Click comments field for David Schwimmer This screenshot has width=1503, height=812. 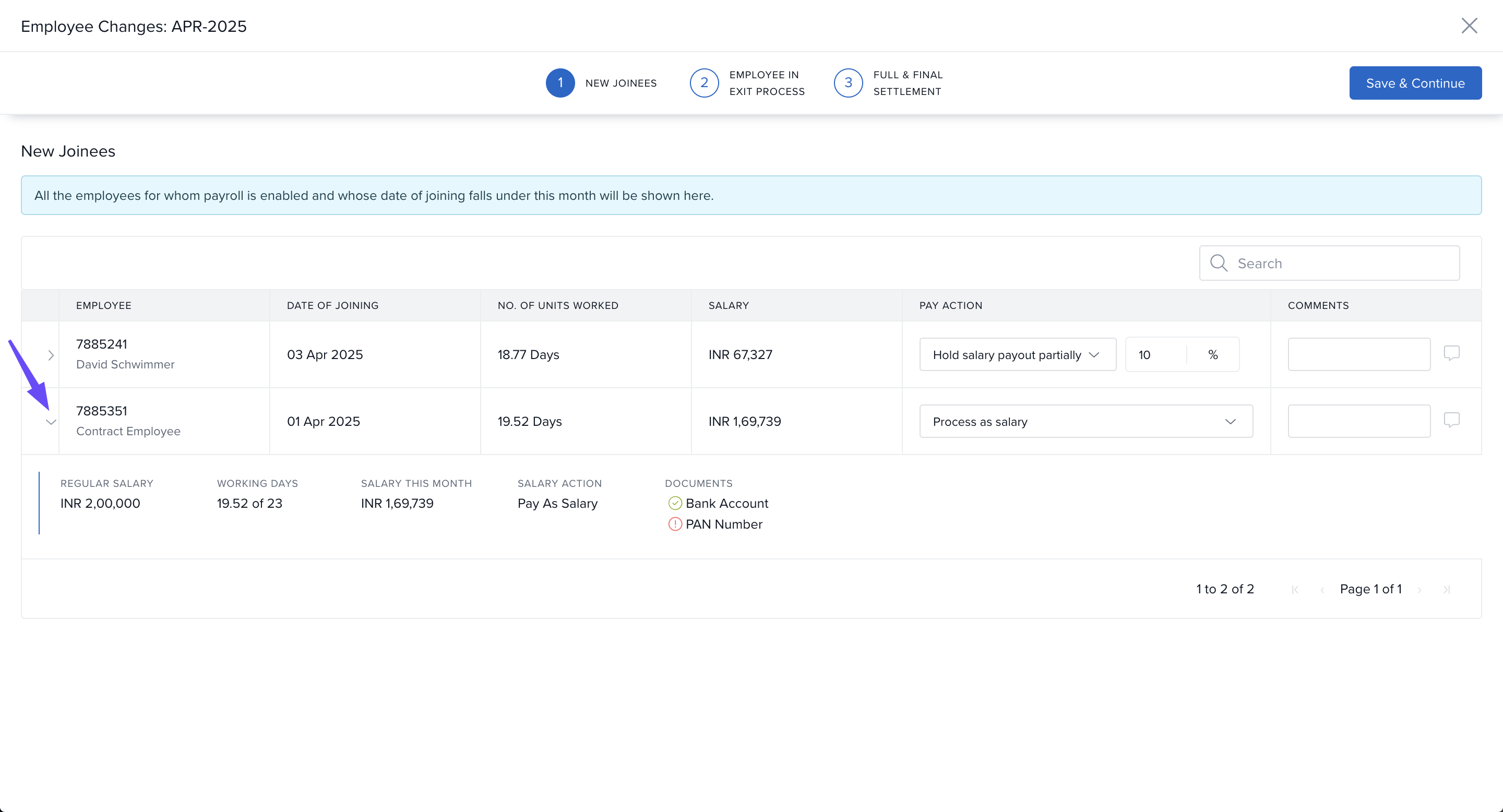pos(1358,354)
